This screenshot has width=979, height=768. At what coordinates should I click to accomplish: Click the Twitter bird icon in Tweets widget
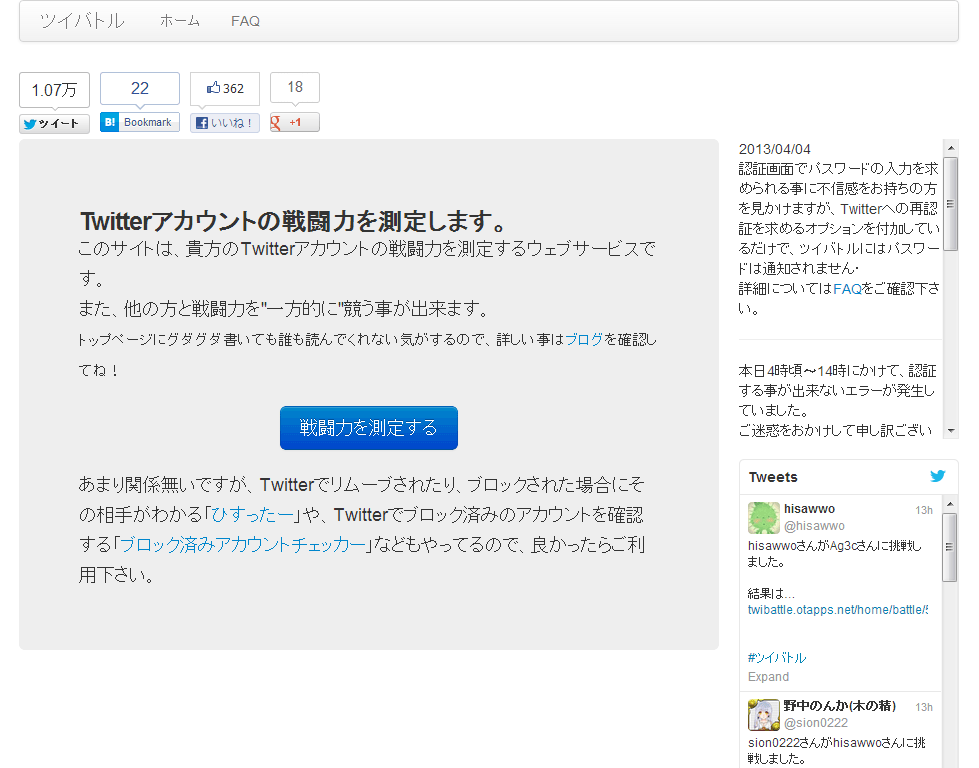937,476
